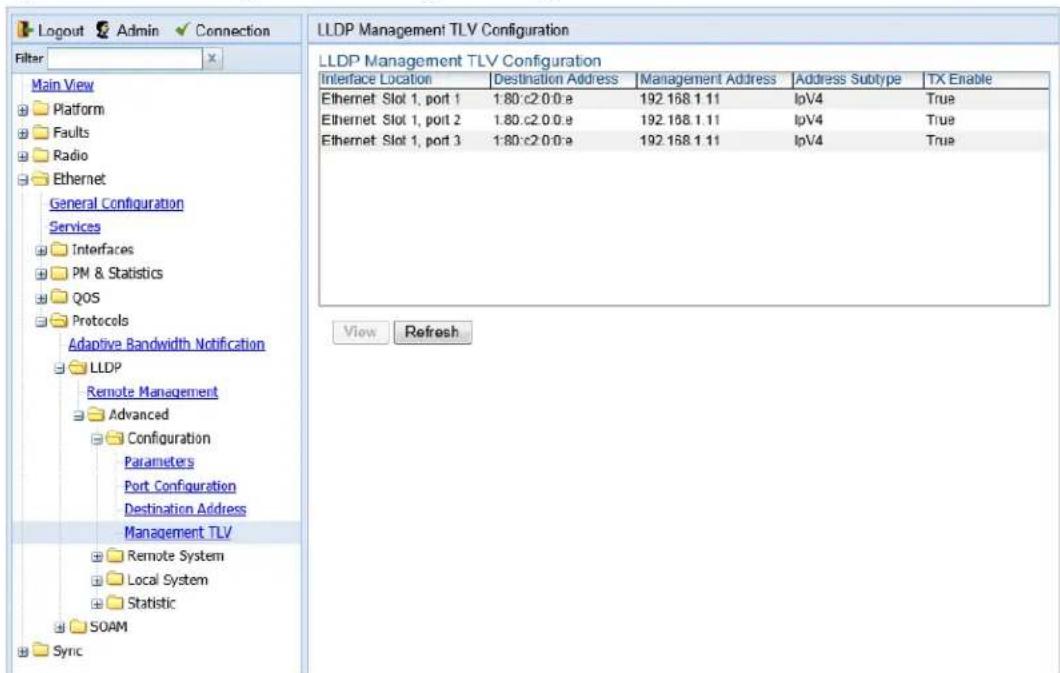The height and width of the screenshot is (673, 1060).
Task: Click the Admin text label
Action: [138, 30]
